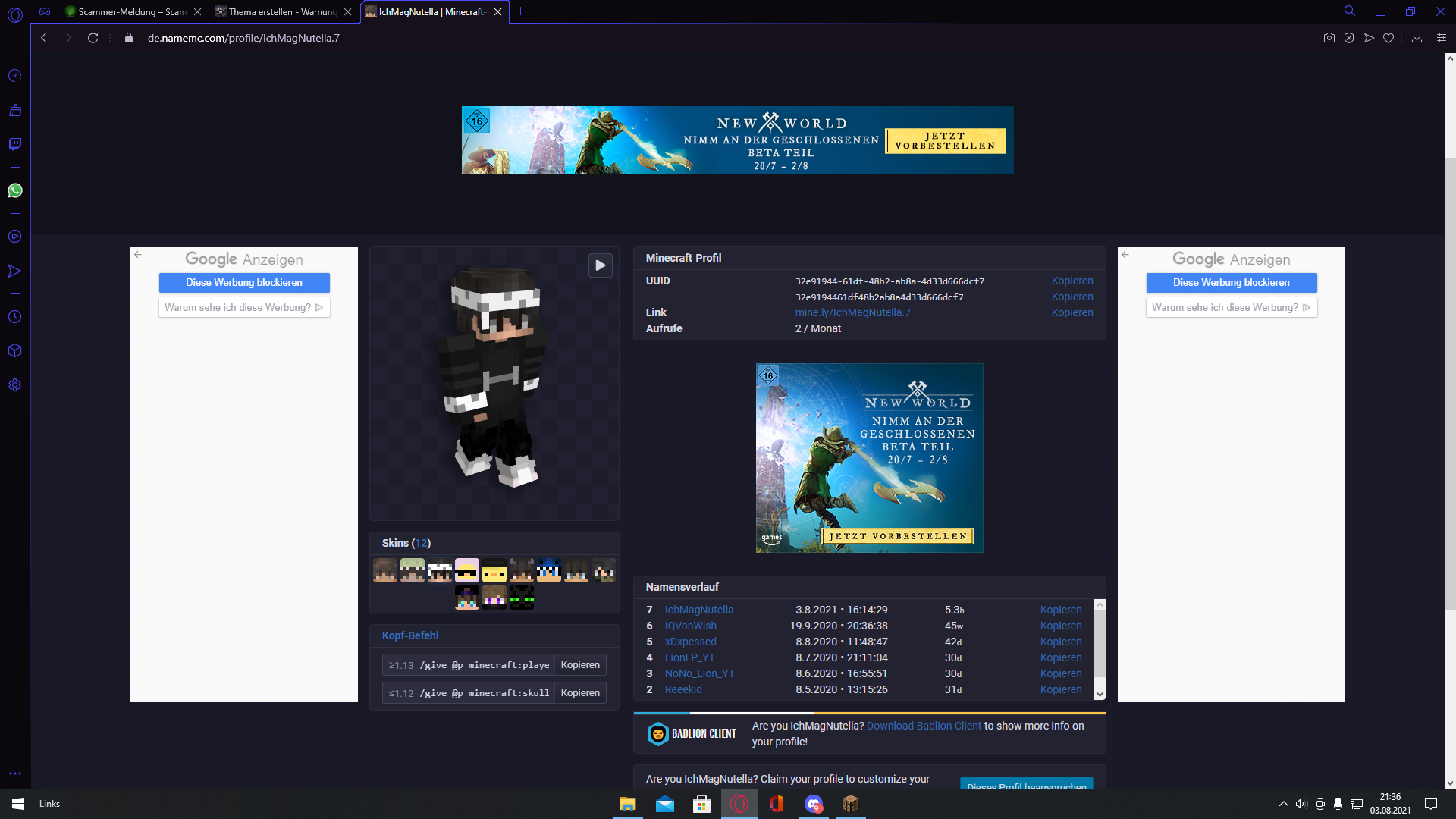The image size is (1456, 819).
Task: Open the Twitch sidebar panel
Action: [x=15, y=144]
